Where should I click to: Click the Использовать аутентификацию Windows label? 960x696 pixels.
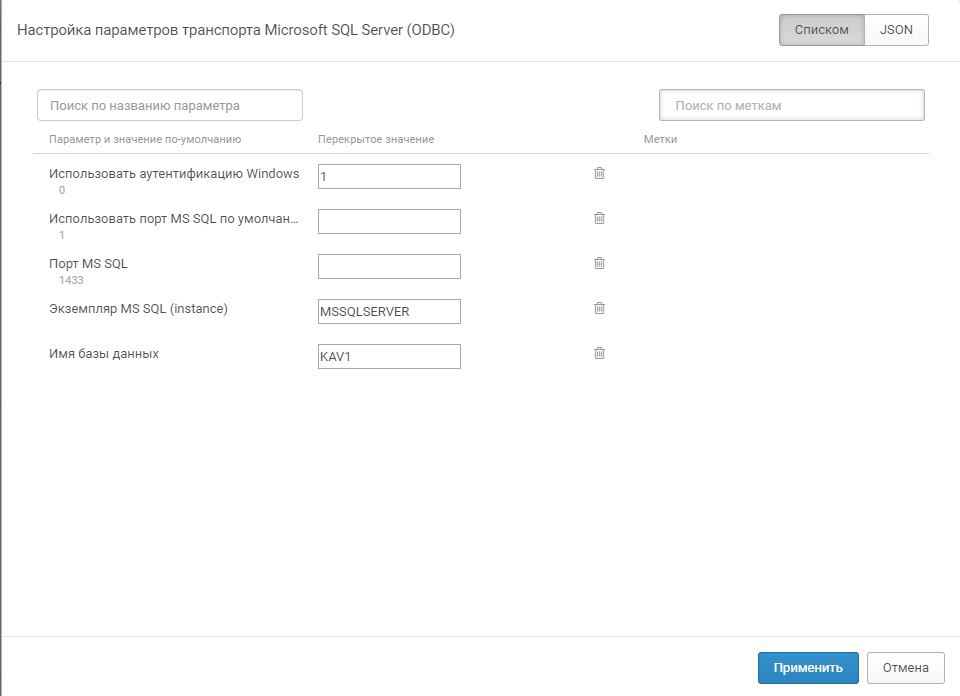click(174, 174)
